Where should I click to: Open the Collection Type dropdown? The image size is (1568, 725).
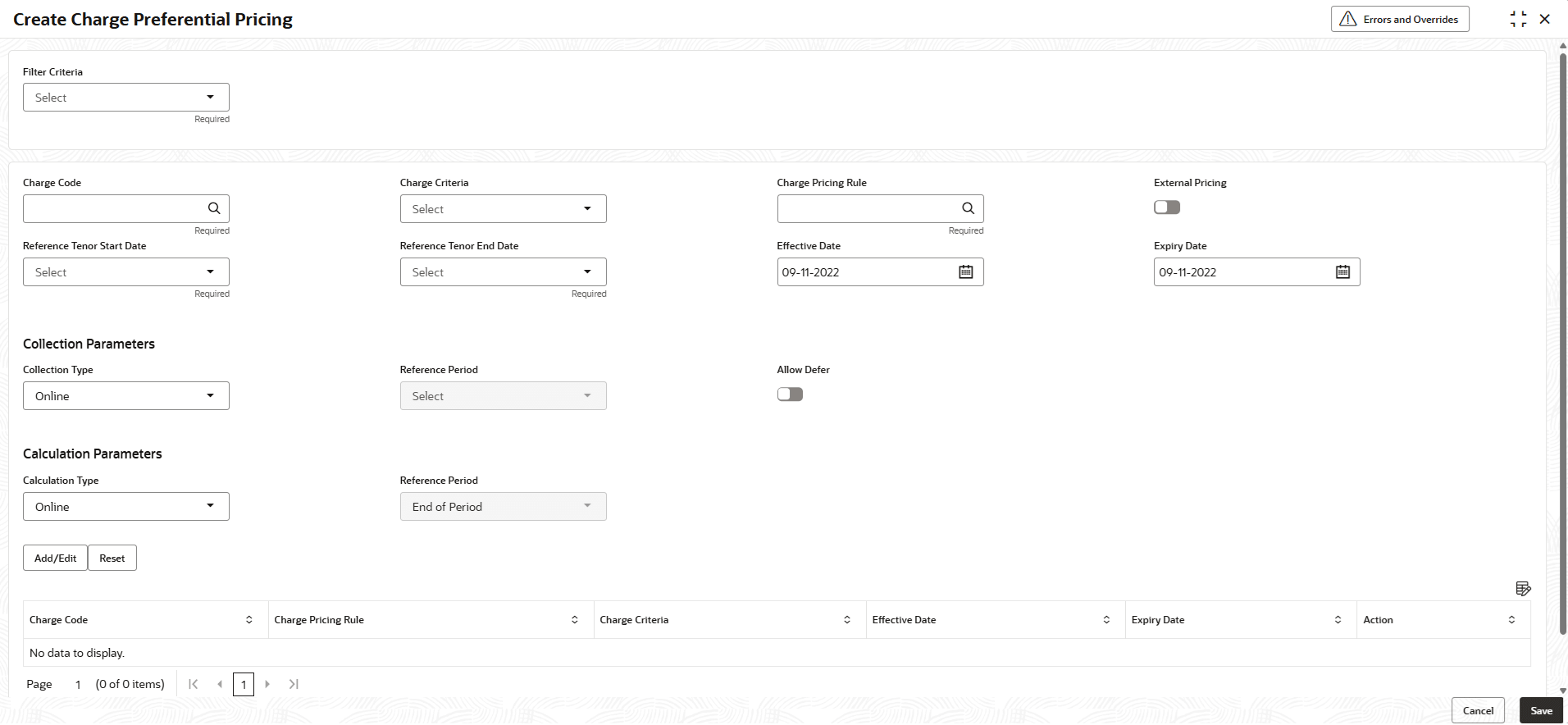126,396
